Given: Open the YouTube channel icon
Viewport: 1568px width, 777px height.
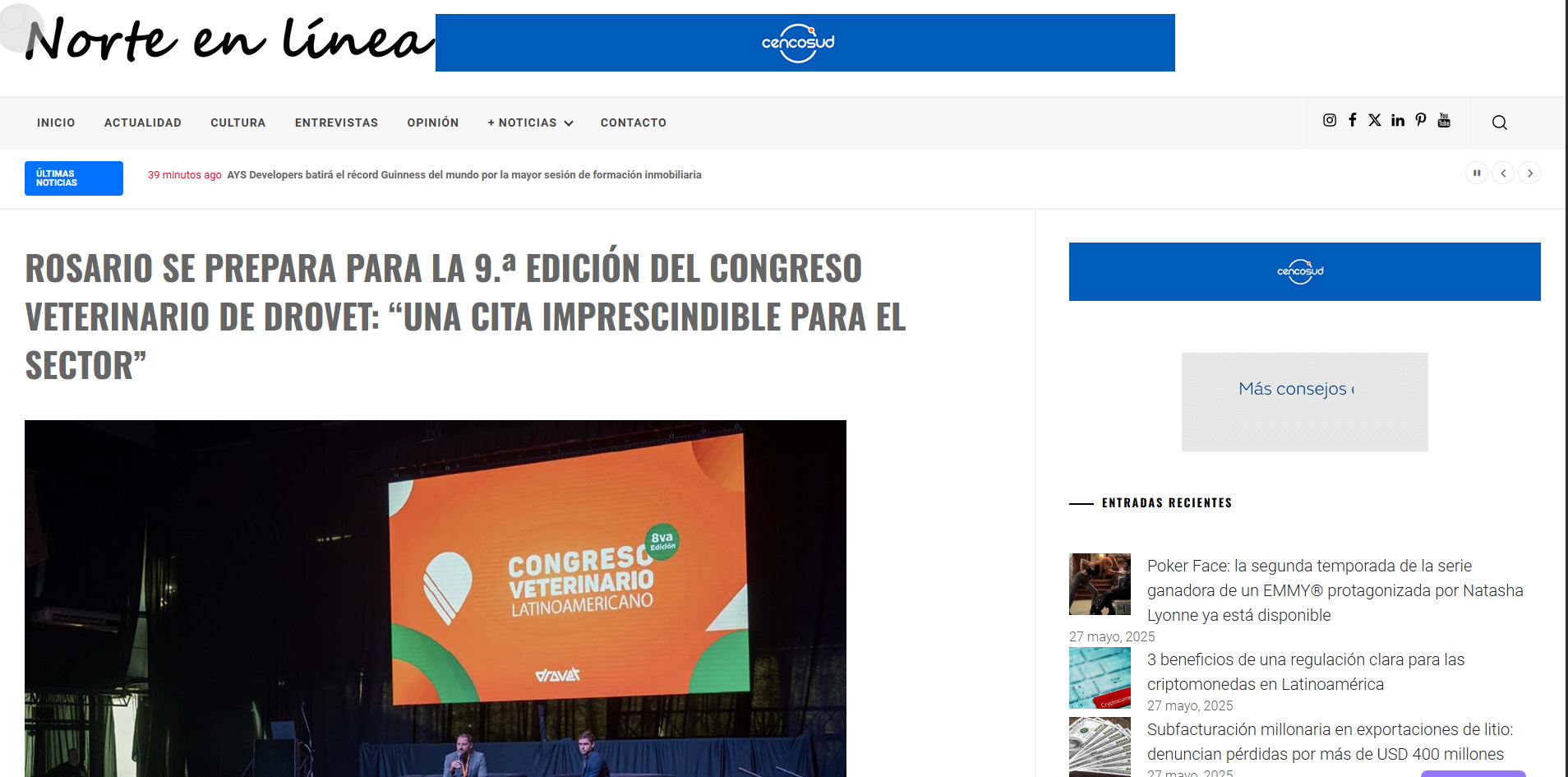Looking at the screenshot, I should pyautogui.click(x=1443, y=120).
